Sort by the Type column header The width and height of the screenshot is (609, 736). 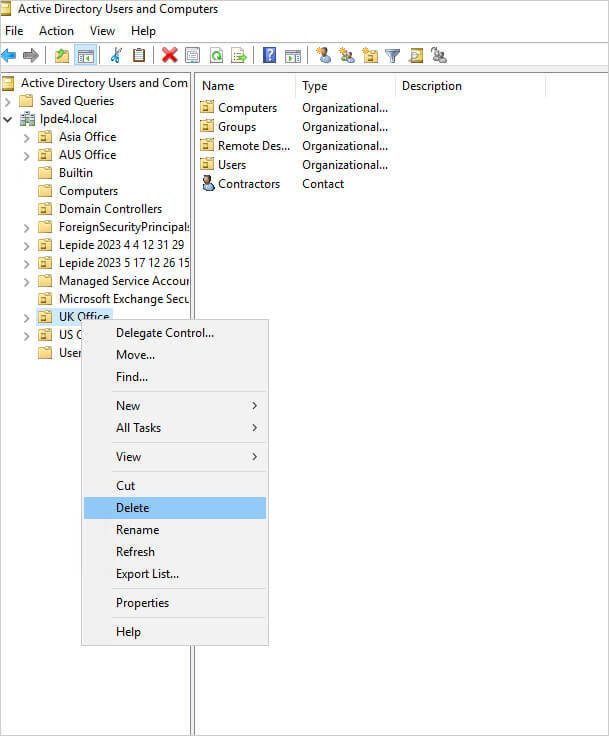click(x=345, y=86)
